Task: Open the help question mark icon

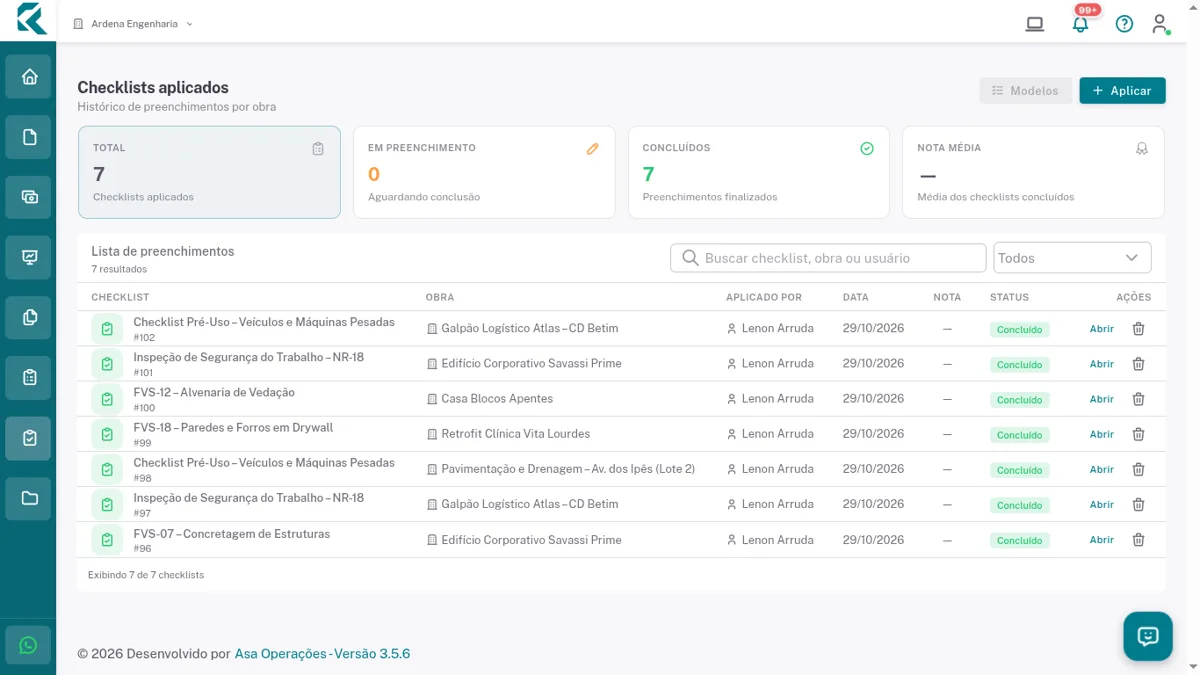Action: (1124, 24)
